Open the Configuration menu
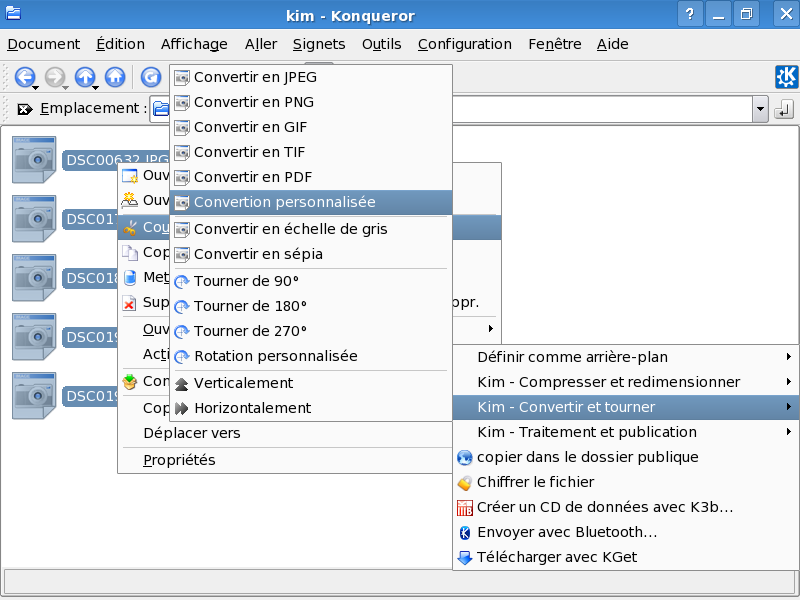Screen dimensions: 800x600 click(465, 44)
